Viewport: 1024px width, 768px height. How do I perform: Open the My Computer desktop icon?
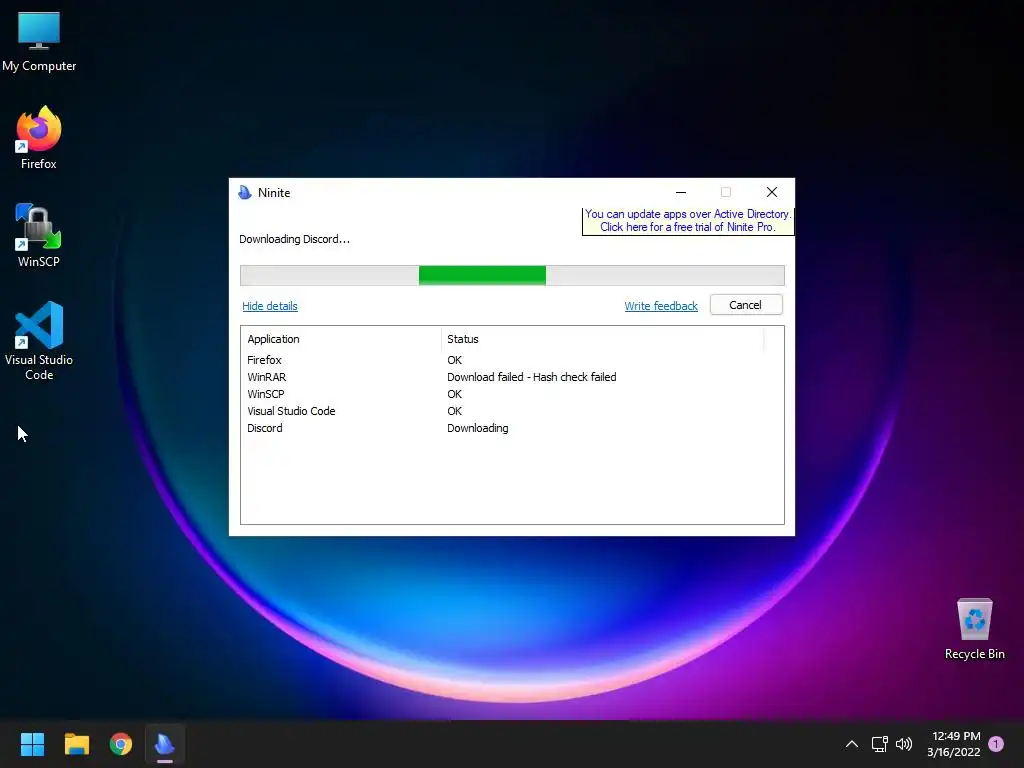[x=39, y=41]
